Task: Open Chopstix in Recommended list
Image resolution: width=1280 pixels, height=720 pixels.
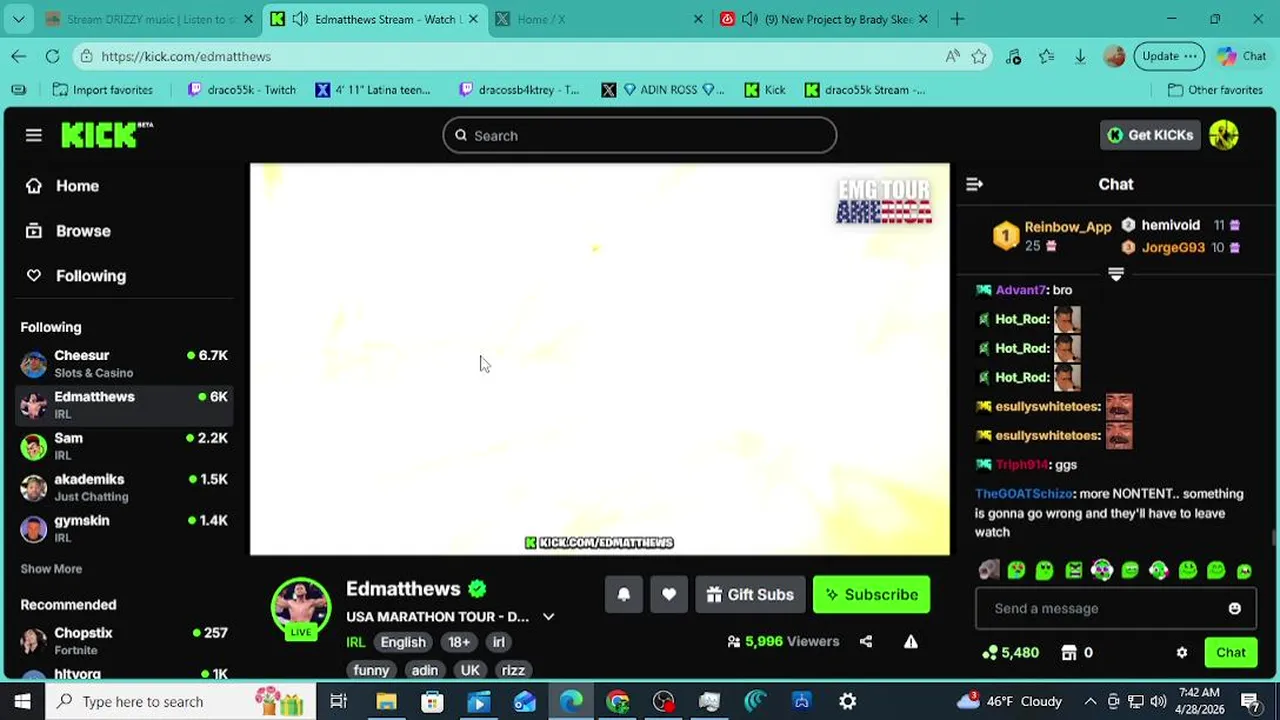Action: point(124,640)
